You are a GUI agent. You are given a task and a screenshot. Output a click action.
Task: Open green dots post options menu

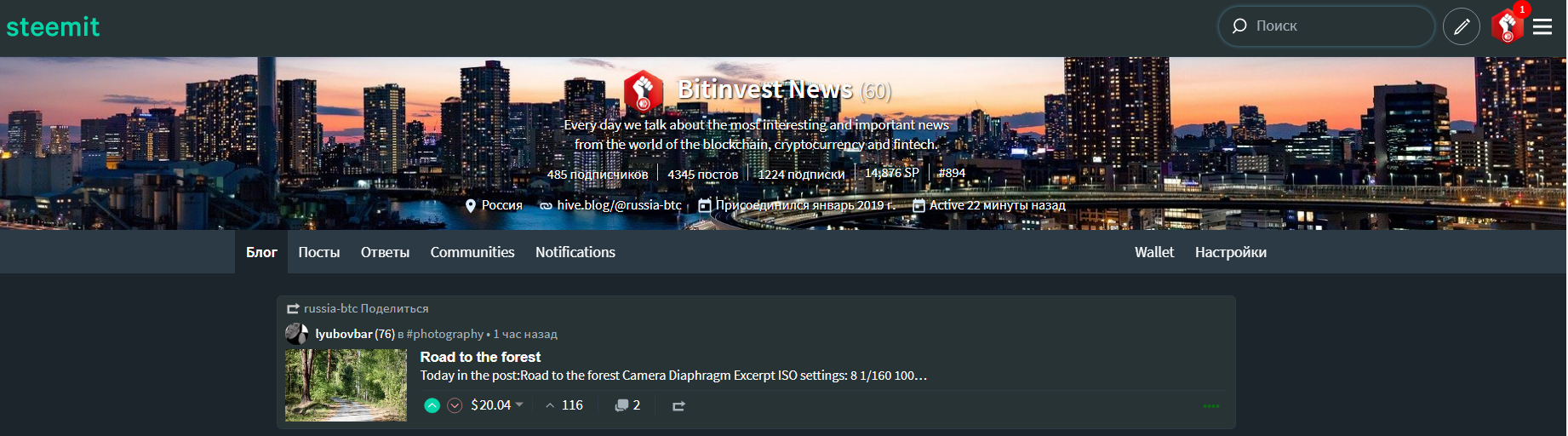1211,406
